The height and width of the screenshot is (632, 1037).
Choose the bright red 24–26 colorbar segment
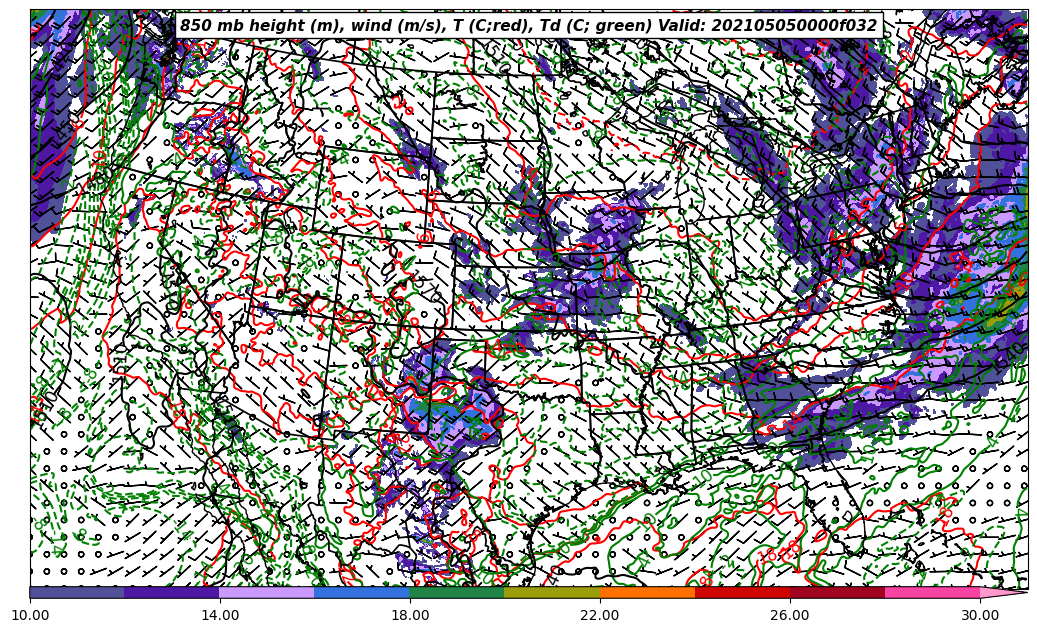(x=742, y=592)
